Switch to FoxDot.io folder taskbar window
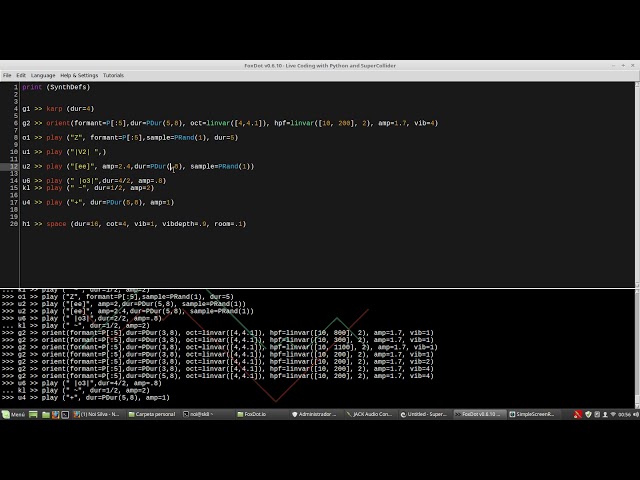 pos(261,414)
